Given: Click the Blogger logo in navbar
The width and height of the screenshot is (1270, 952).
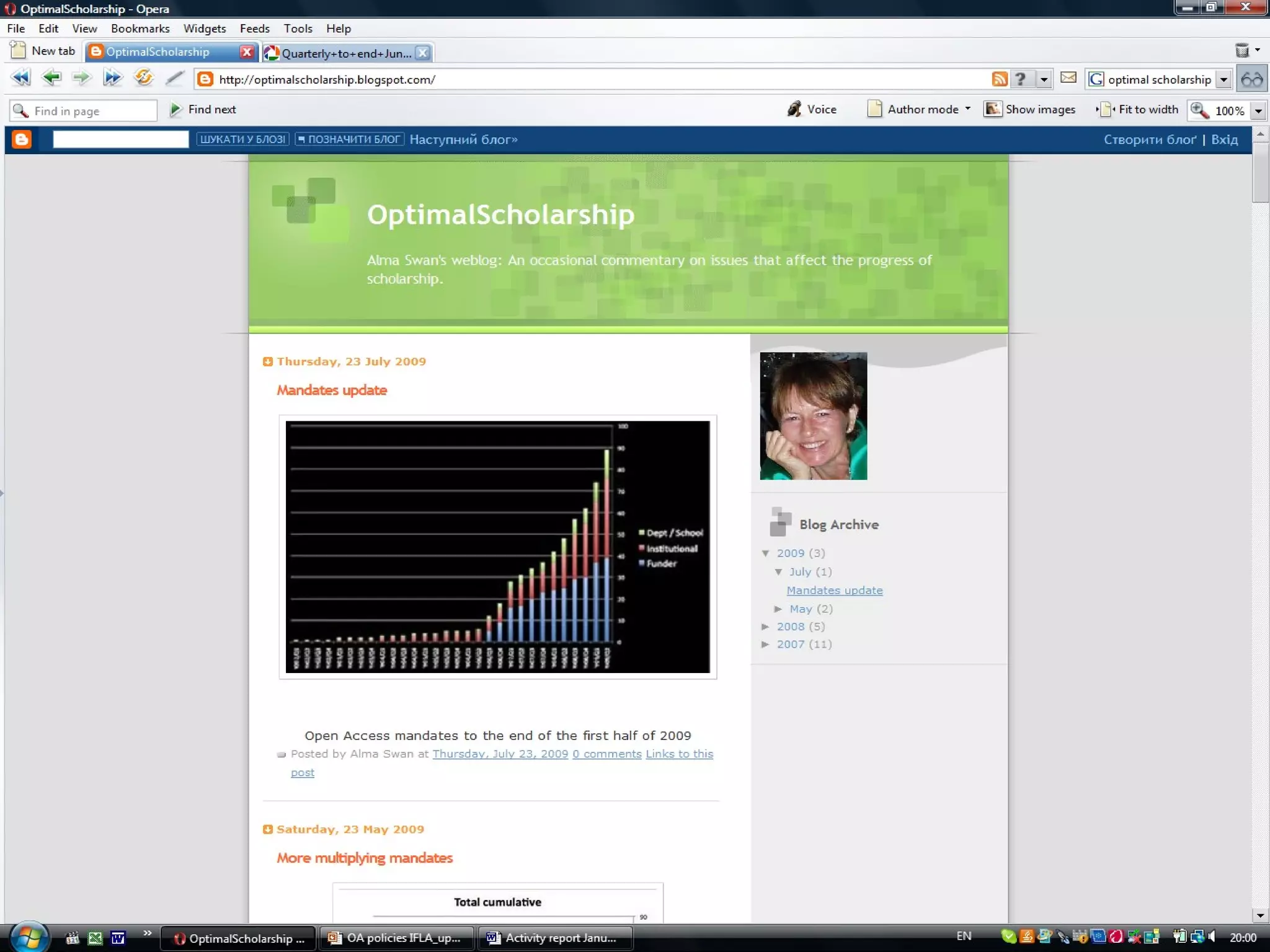Looking at the screenshot, I should pyautogui.click(x=22, y=139).
